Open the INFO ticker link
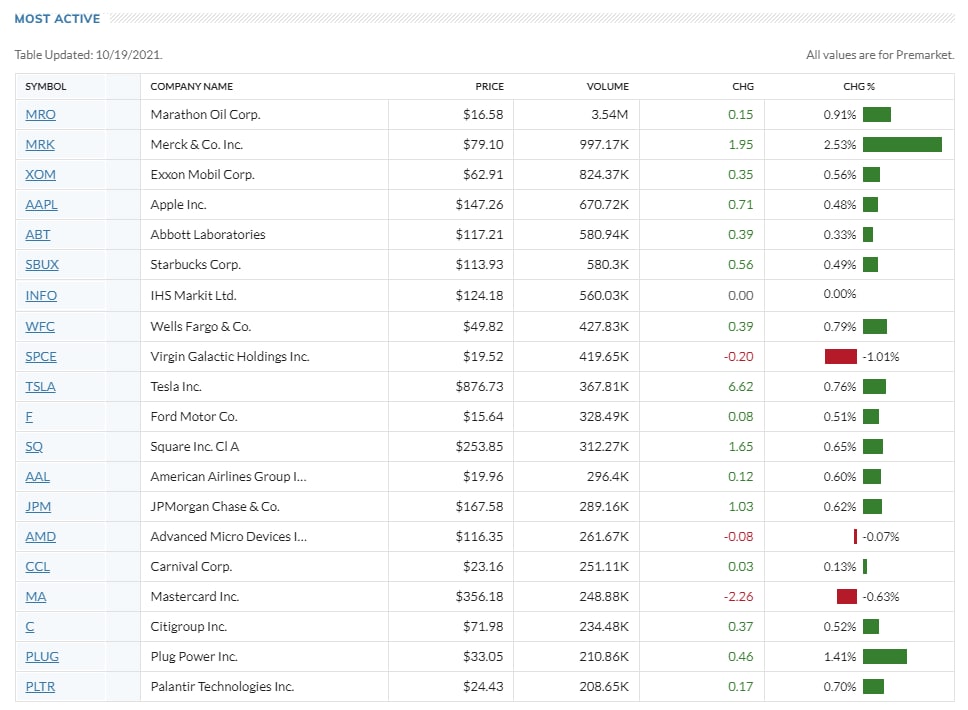 41,296
